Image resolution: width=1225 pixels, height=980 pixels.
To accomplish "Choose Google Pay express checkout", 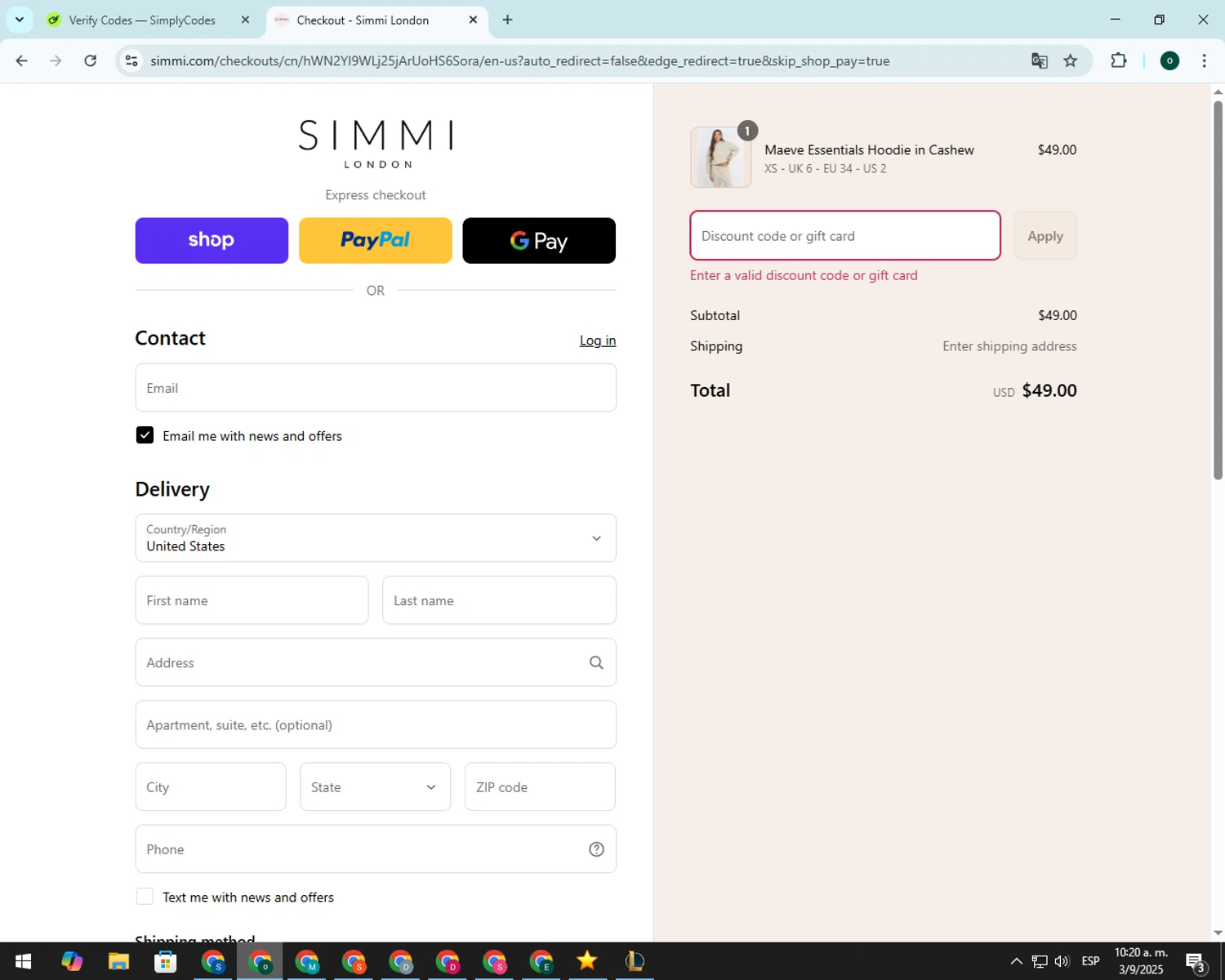I will click(x=539, y=240).
